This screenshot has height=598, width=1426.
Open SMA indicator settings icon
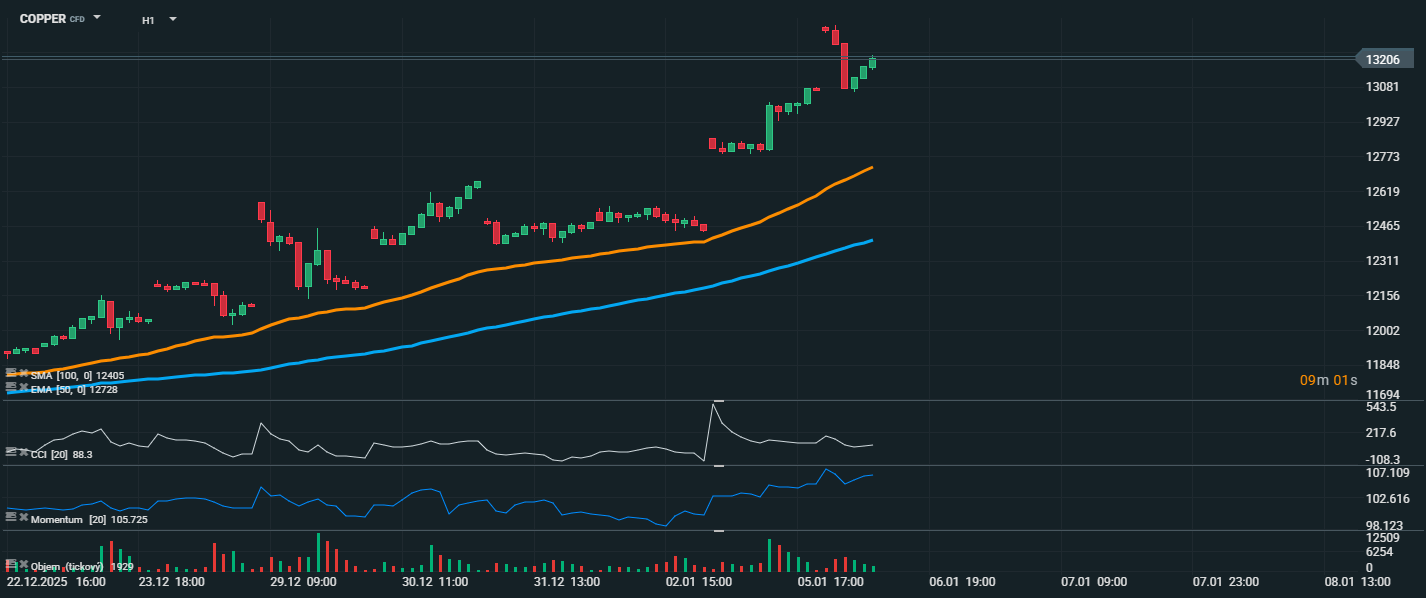pyautogui.click(x=11, y=374)
